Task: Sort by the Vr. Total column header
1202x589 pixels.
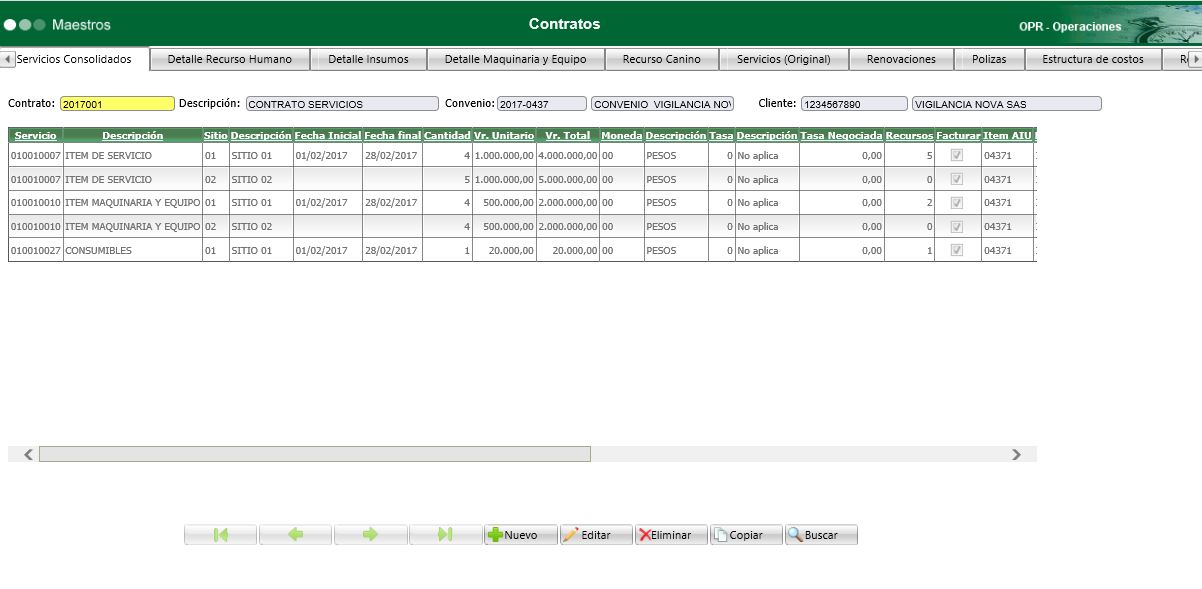Action: pos(568,135)
